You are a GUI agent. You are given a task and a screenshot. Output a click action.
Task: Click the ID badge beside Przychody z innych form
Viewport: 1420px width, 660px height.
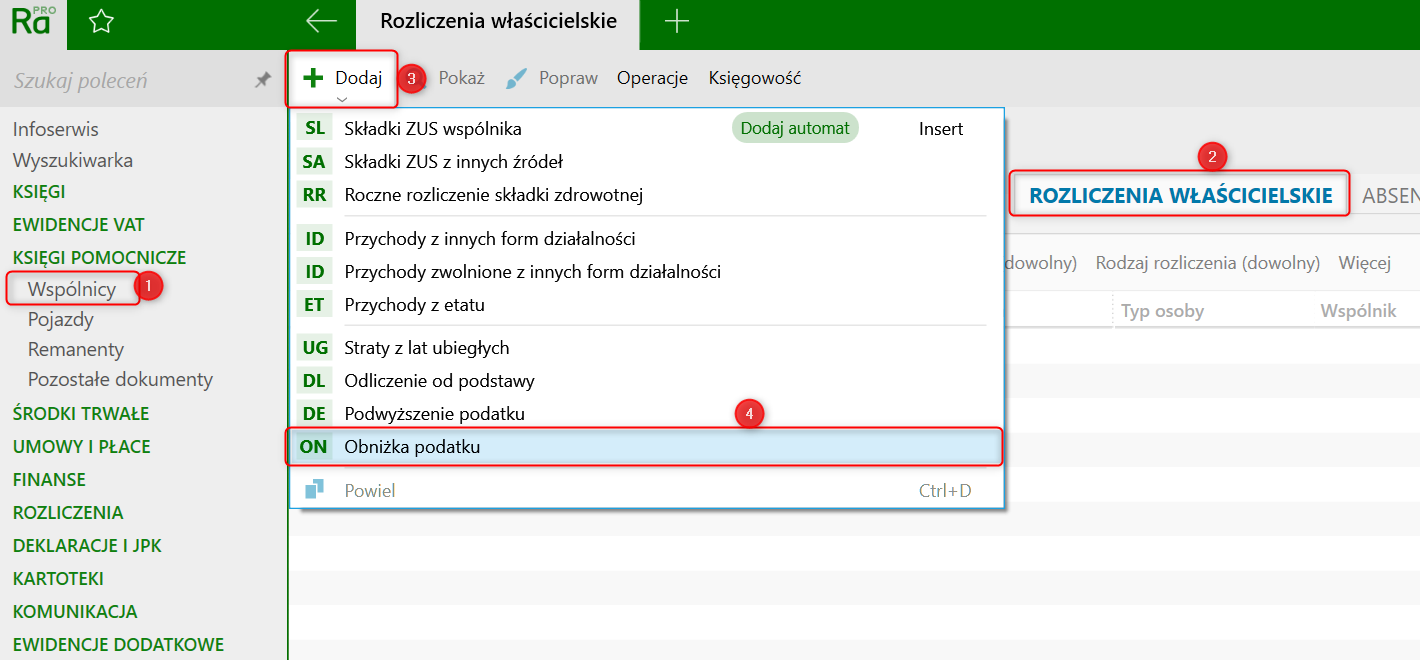[314, 239]
